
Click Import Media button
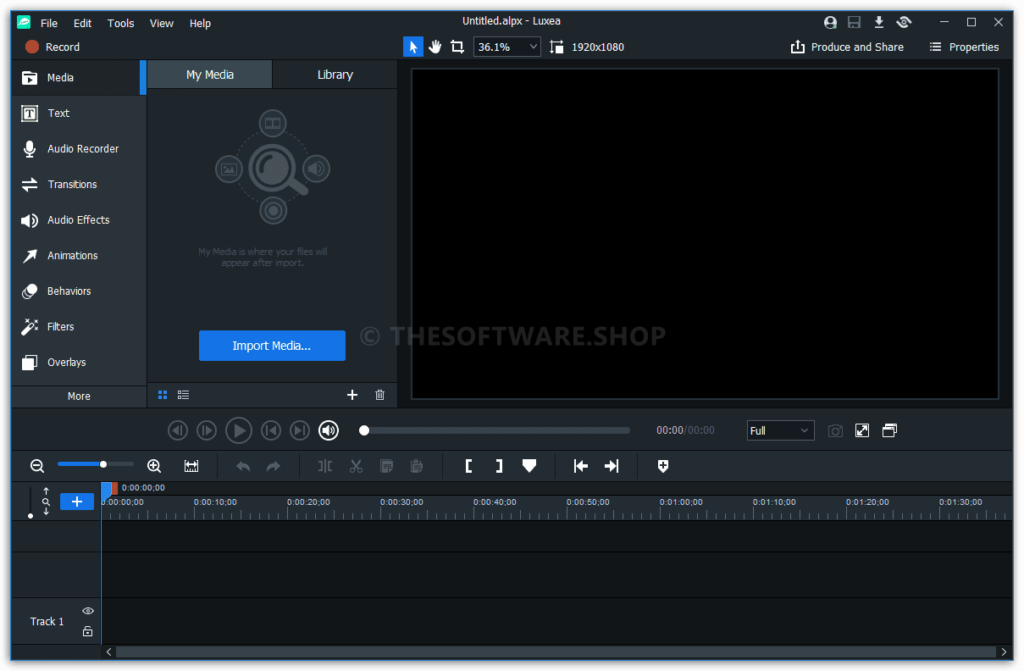[x=272, y=346]
